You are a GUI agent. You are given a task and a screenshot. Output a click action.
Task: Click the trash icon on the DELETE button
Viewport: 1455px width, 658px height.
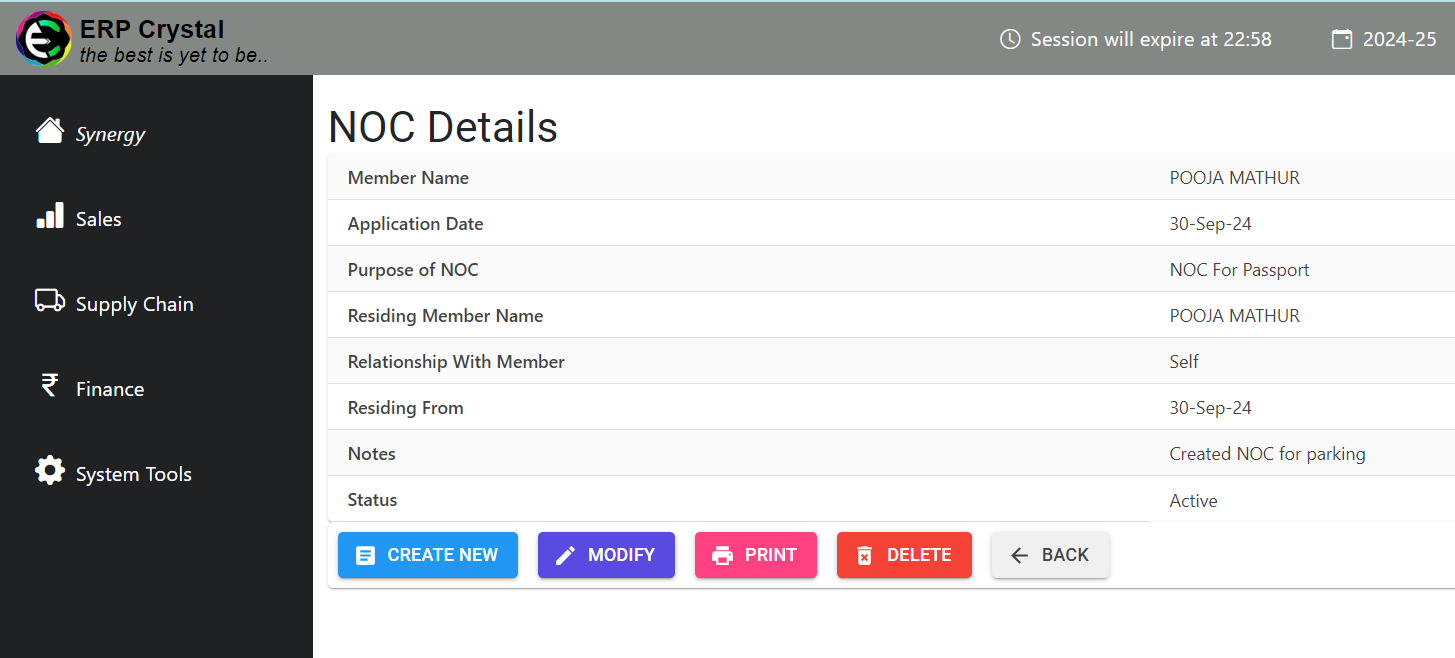click(866, 555)
